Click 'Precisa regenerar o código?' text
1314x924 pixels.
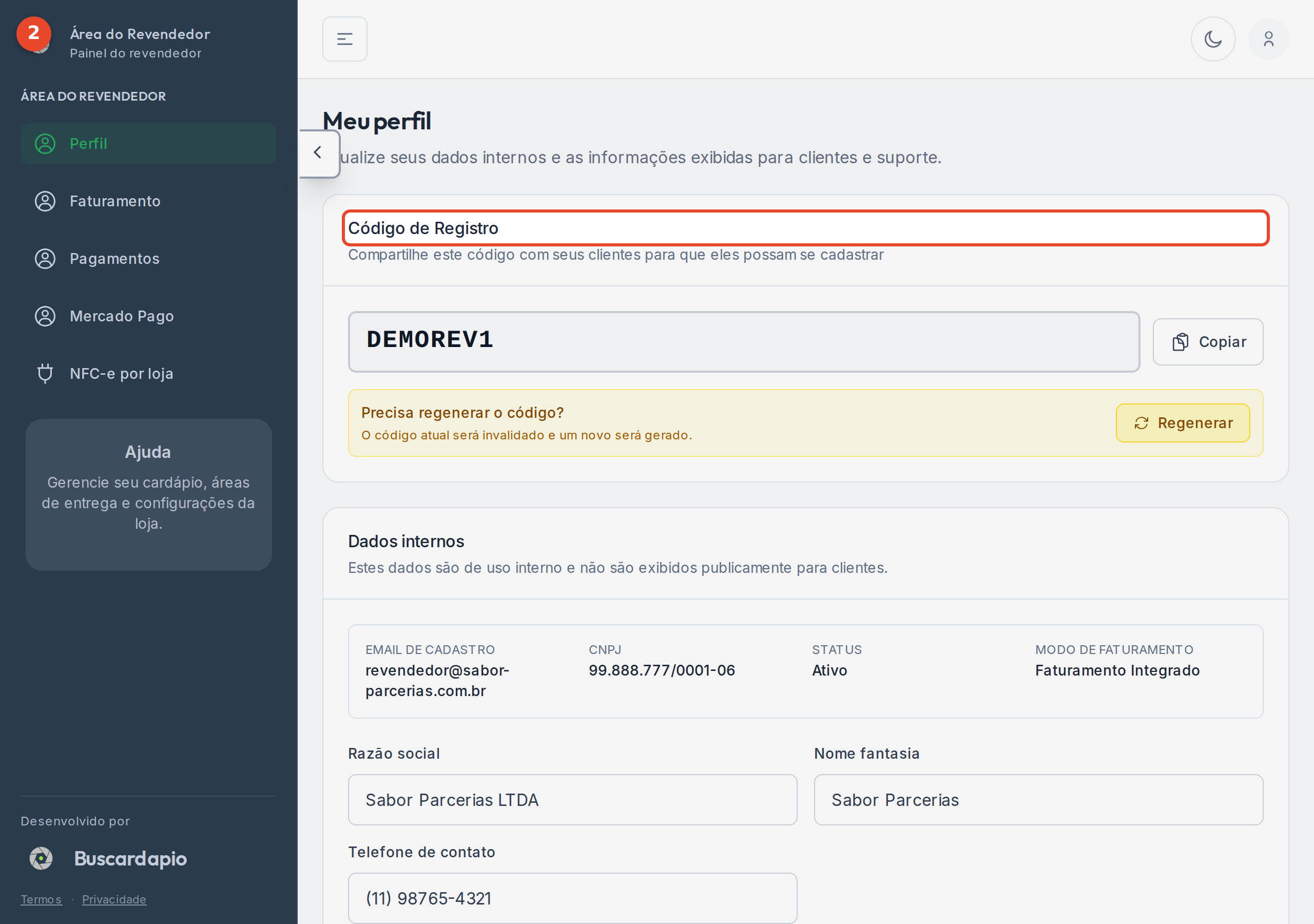click(462, 412)
